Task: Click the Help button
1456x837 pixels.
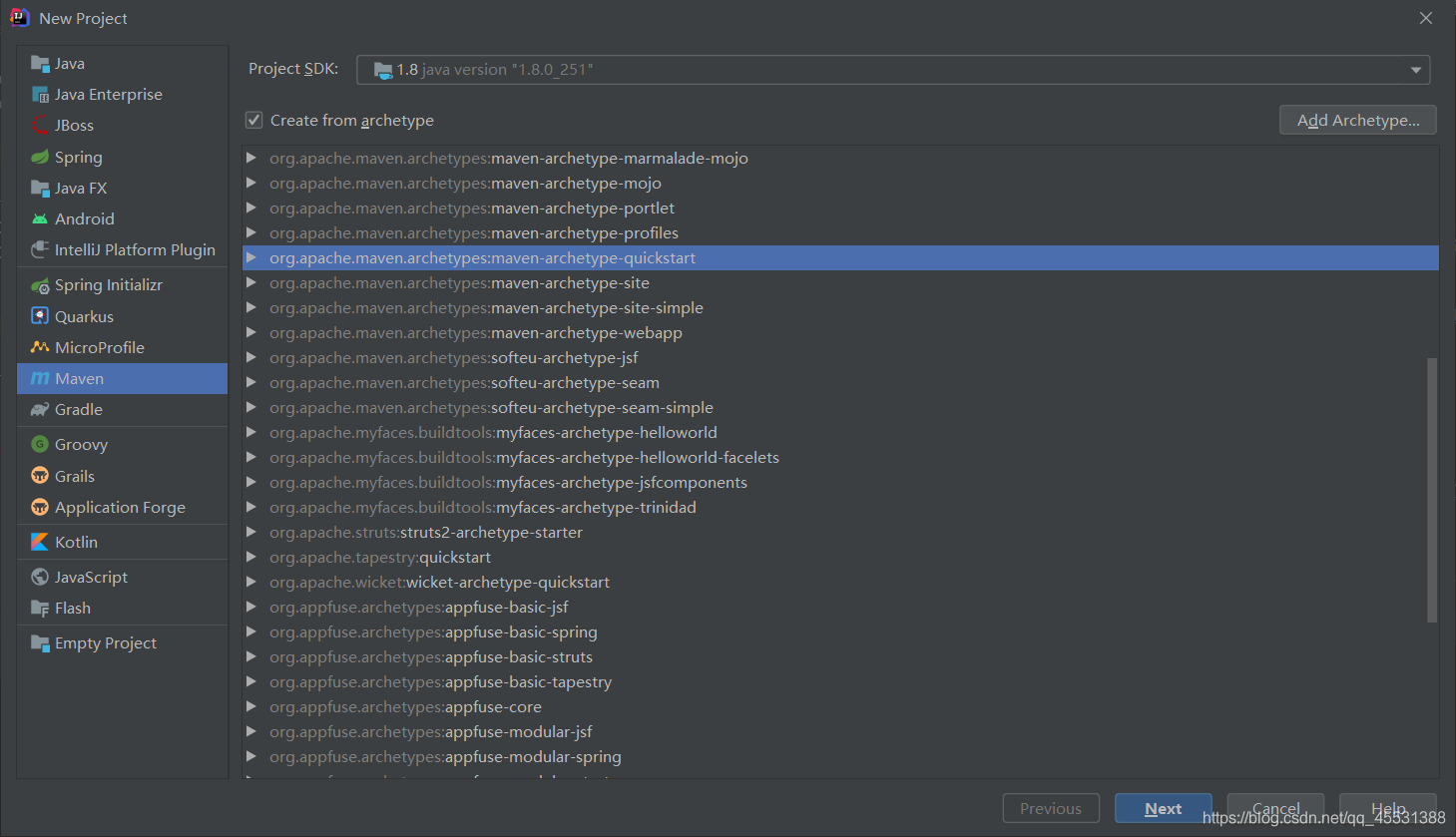Action: point(1388,808)
